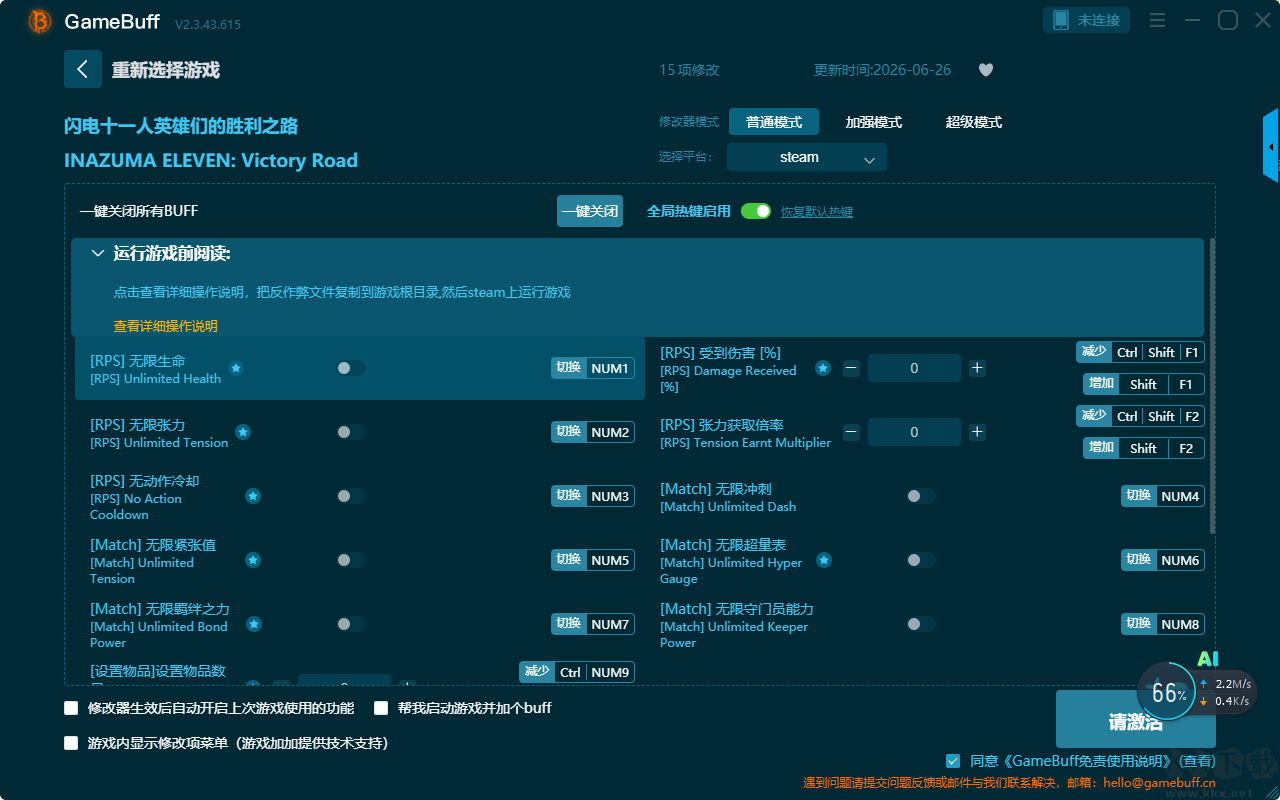Edit the 增加 Shift F1 hotkey
Screen dimensions: 1280x800
1144,384
